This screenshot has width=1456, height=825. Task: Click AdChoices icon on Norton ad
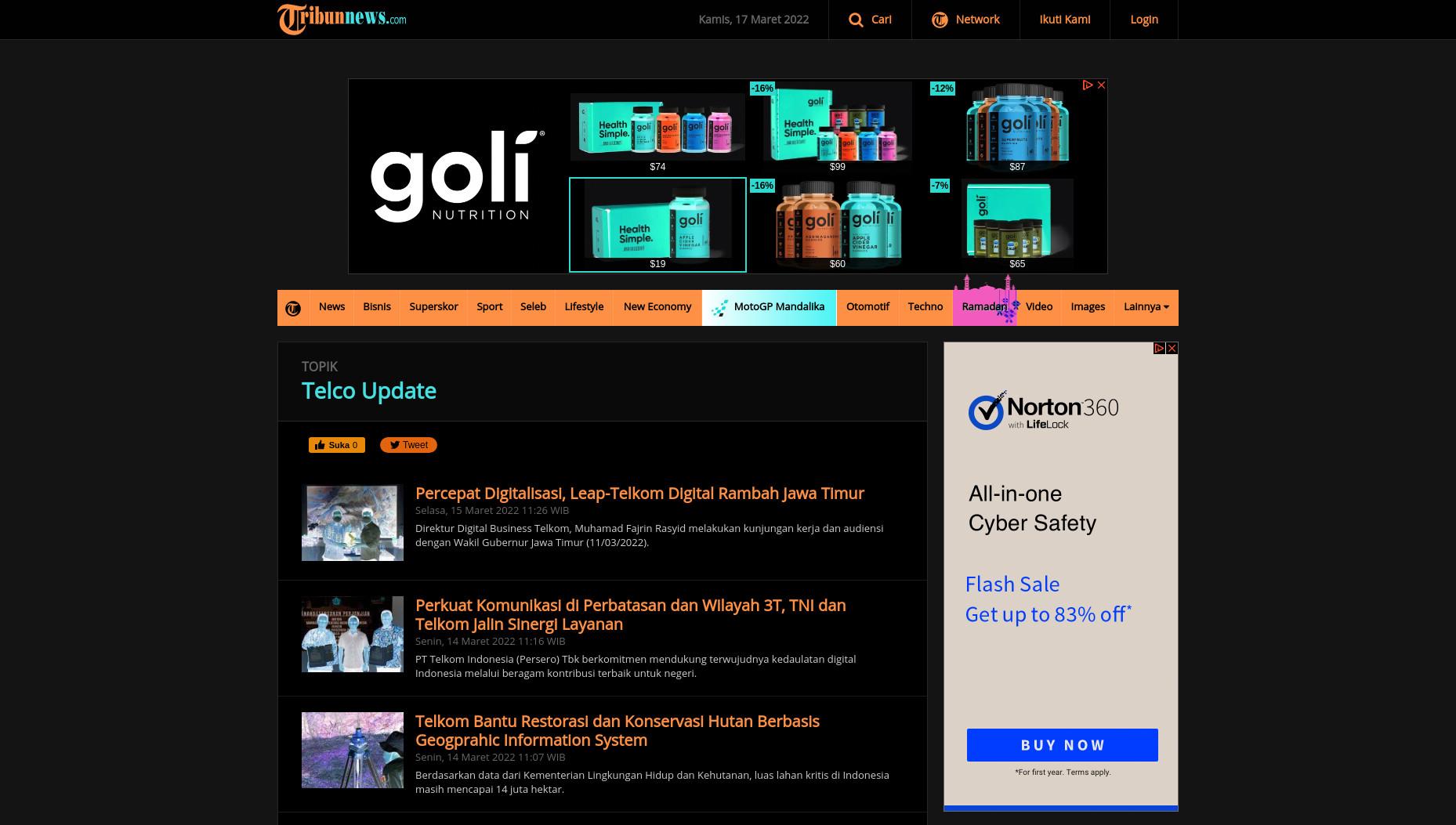tap(1159, 349)
